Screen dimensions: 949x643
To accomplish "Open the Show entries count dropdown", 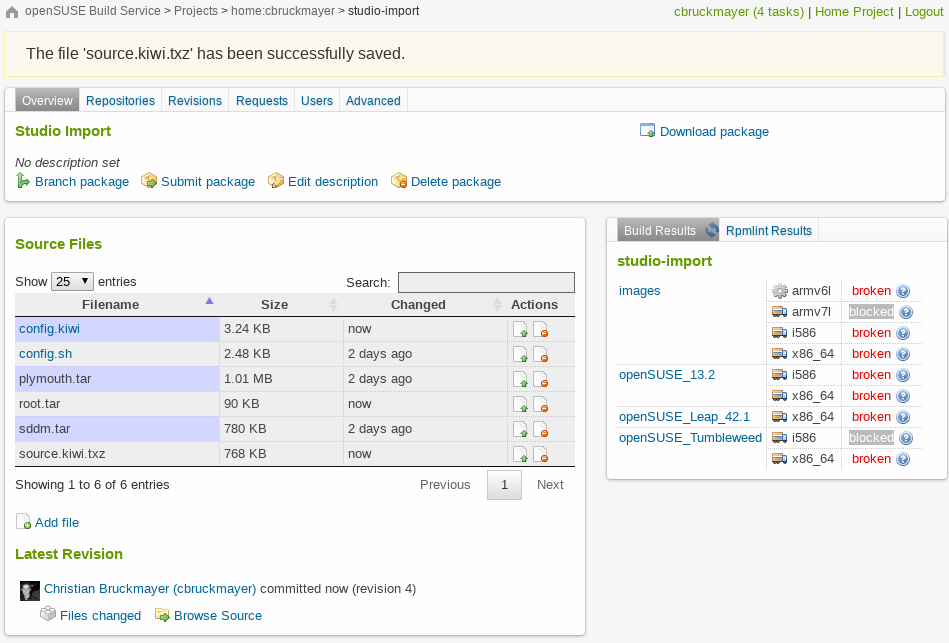I will tap(73, 282).
